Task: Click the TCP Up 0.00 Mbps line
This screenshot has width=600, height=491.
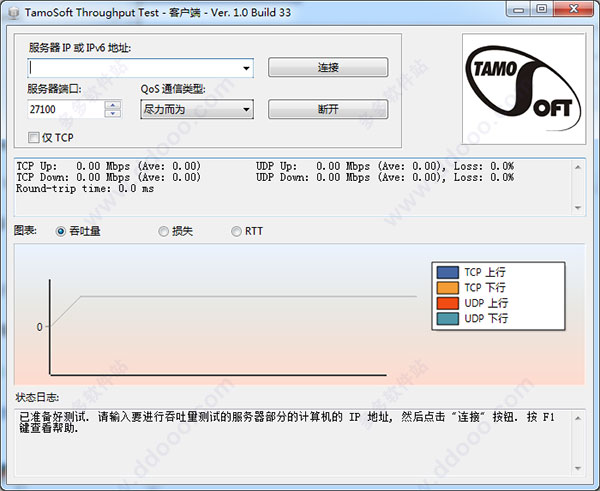Action: [108, 166]
